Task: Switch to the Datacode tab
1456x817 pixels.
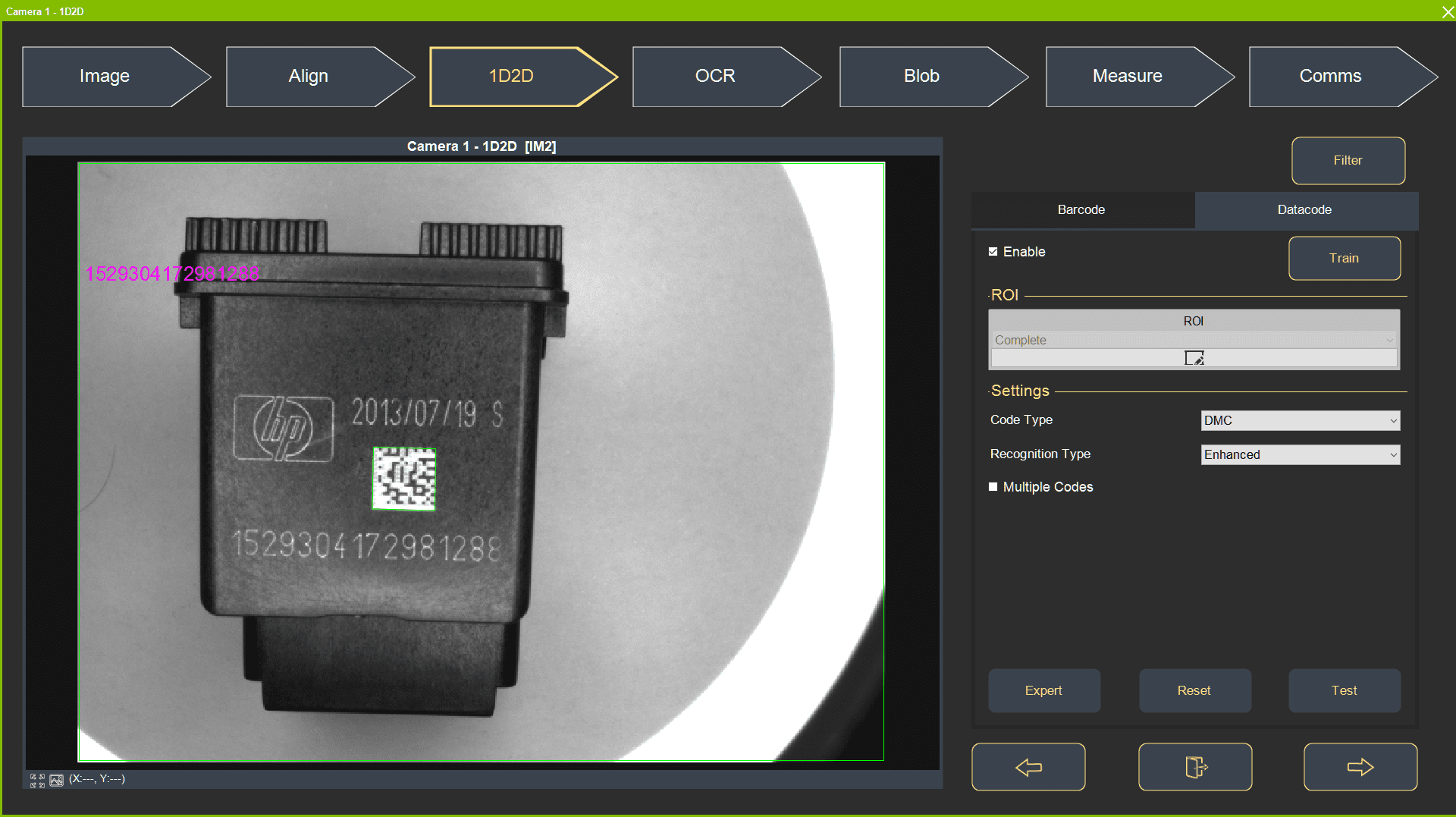Action: point(1305,210)
